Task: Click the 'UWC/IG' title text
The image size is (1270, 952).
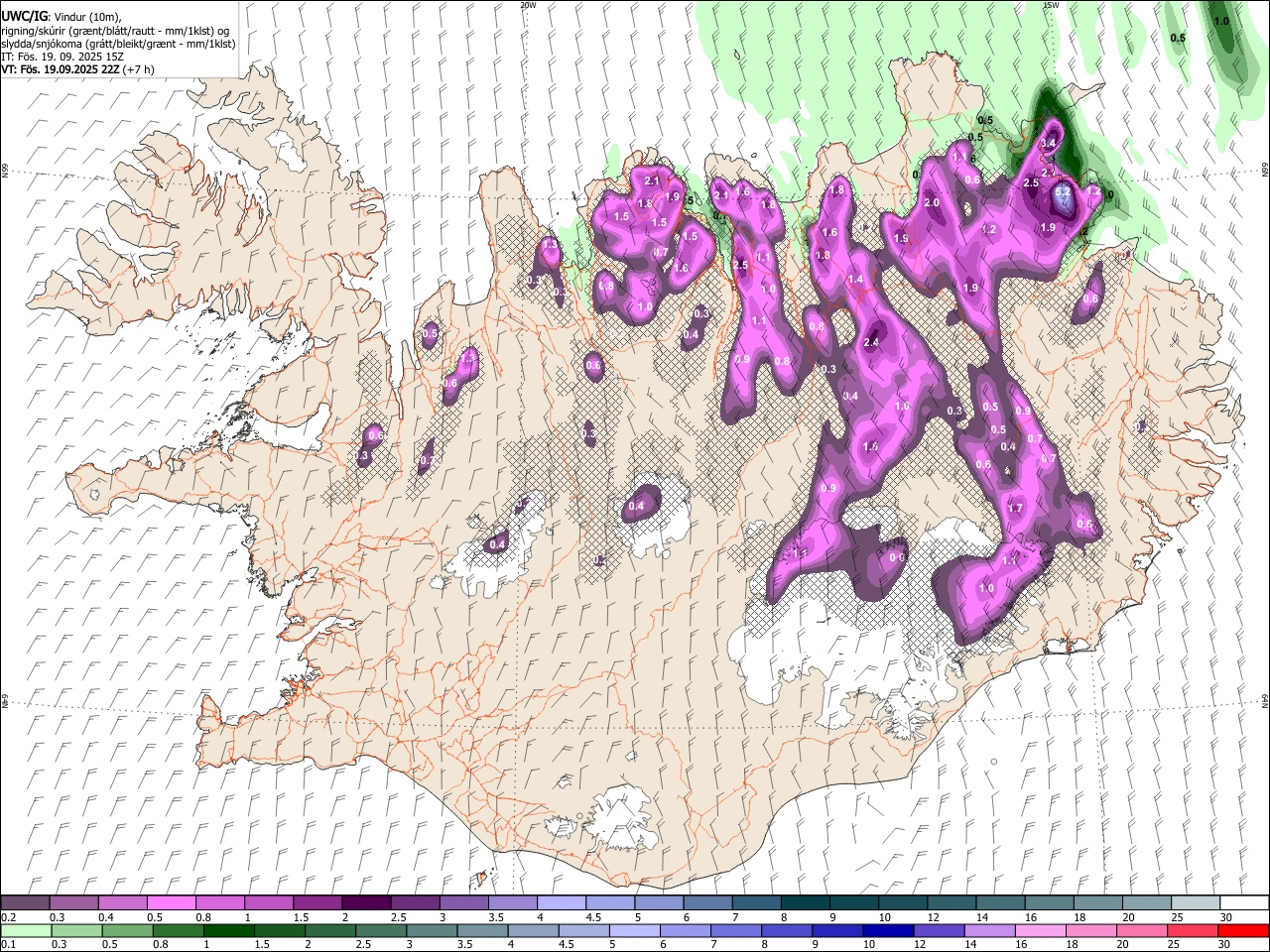Action: pos(25,17)
